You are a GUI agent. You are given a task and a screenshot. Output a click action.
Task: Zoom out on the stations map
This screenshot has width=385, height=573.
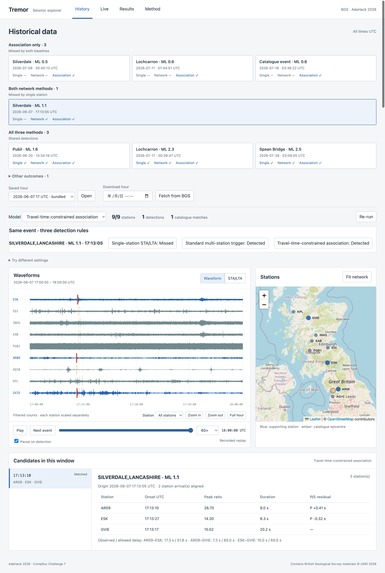(264, 304)
